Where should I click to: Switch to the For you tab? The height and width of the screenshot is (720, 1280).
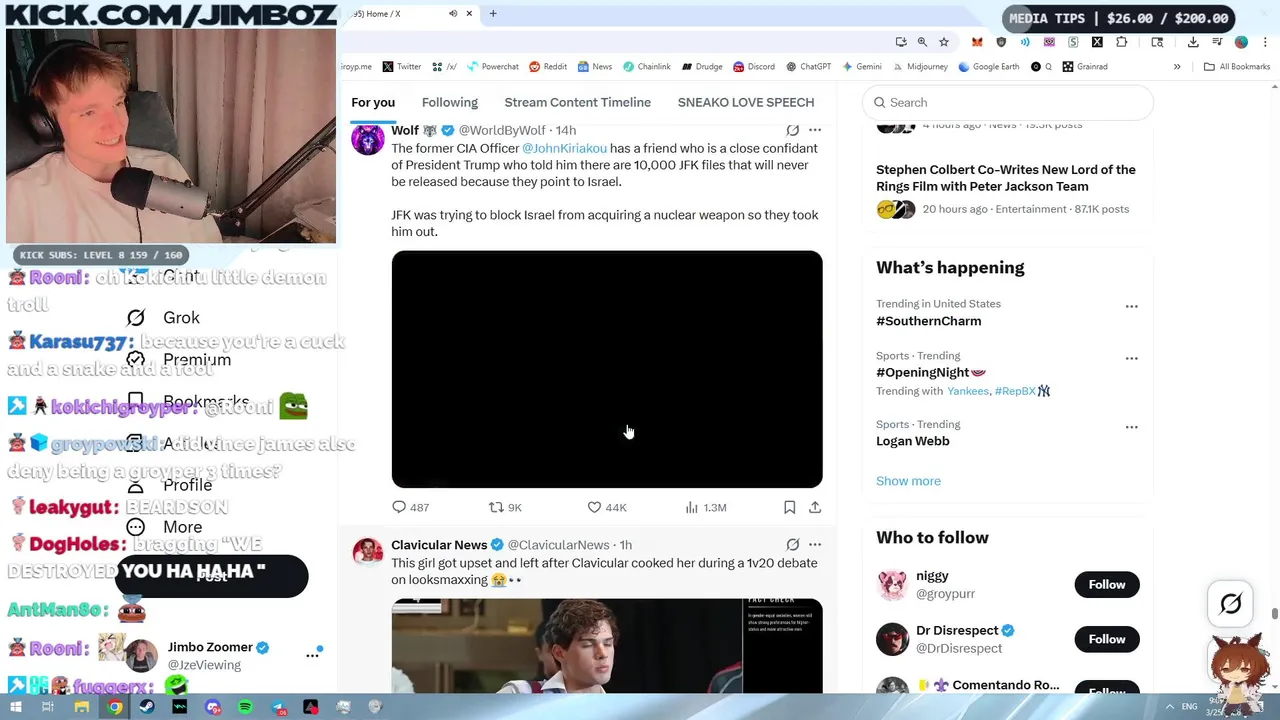373,102
